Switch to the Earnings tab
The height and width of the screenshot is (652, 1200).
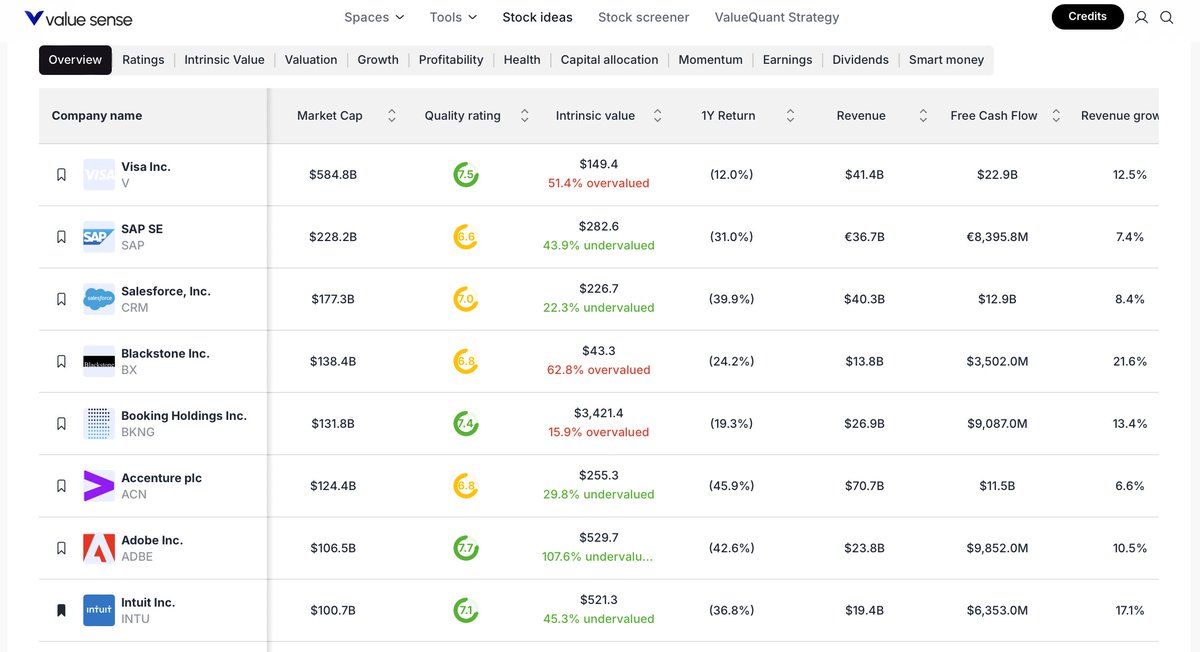pyautogui.click(x=787, y=60)
